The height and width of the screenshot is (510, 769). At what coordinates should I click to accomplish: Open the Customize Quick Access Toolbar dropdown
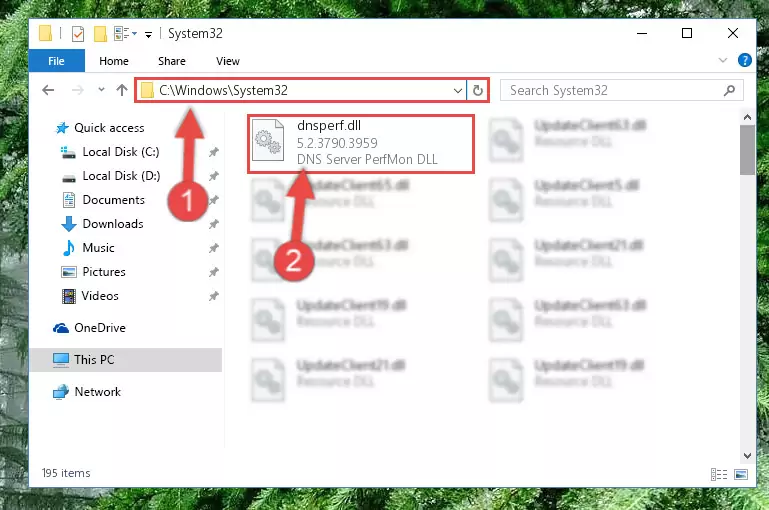coord(148,34)
